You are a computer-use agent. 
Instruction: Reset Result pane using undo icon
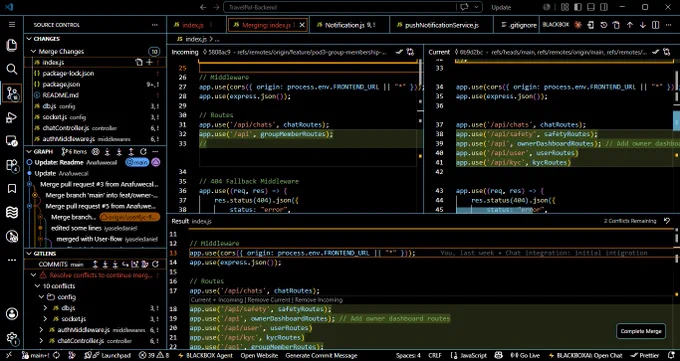(667, 221)
